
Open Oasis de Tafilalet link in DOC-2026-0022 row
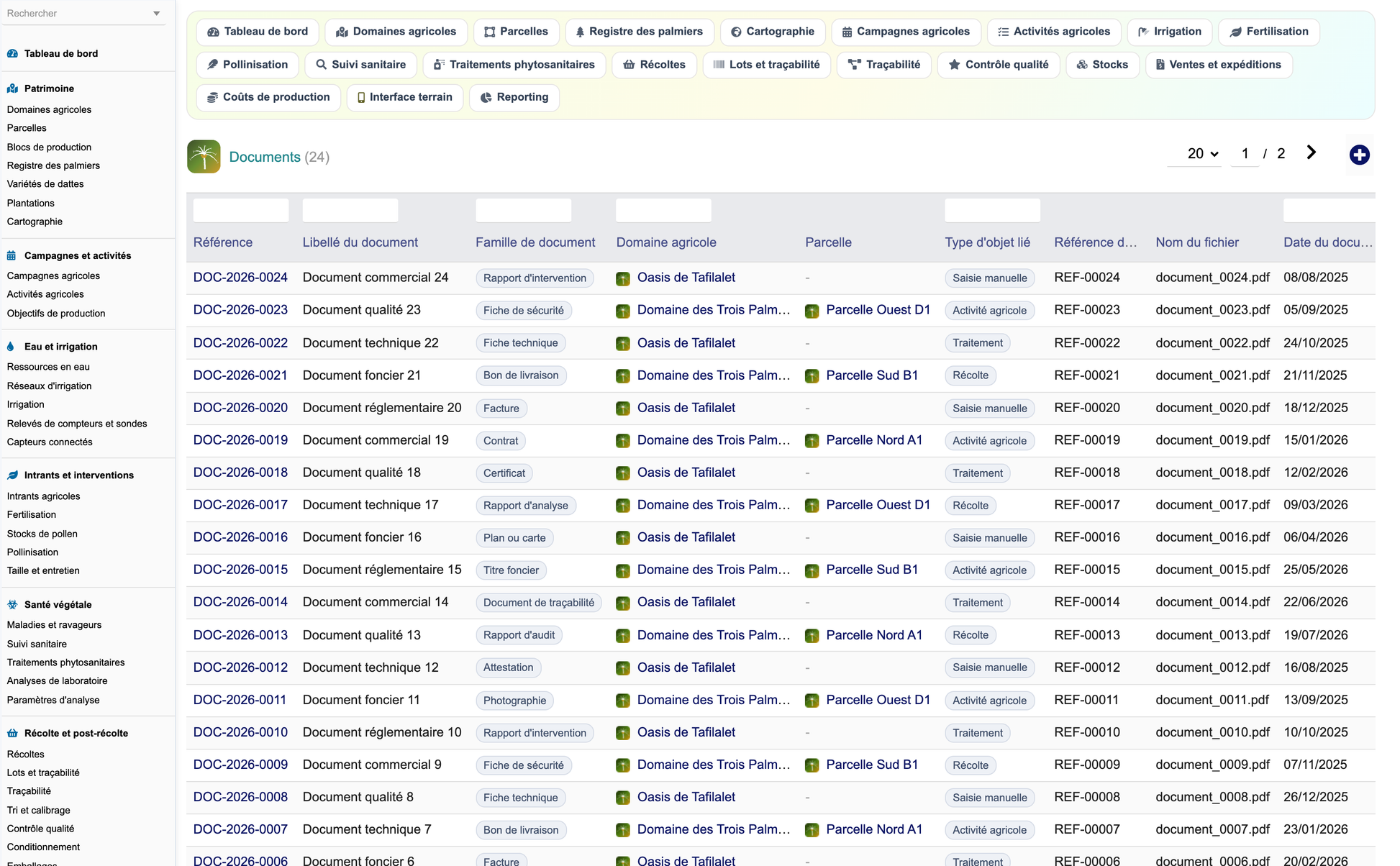pos(686,343)
